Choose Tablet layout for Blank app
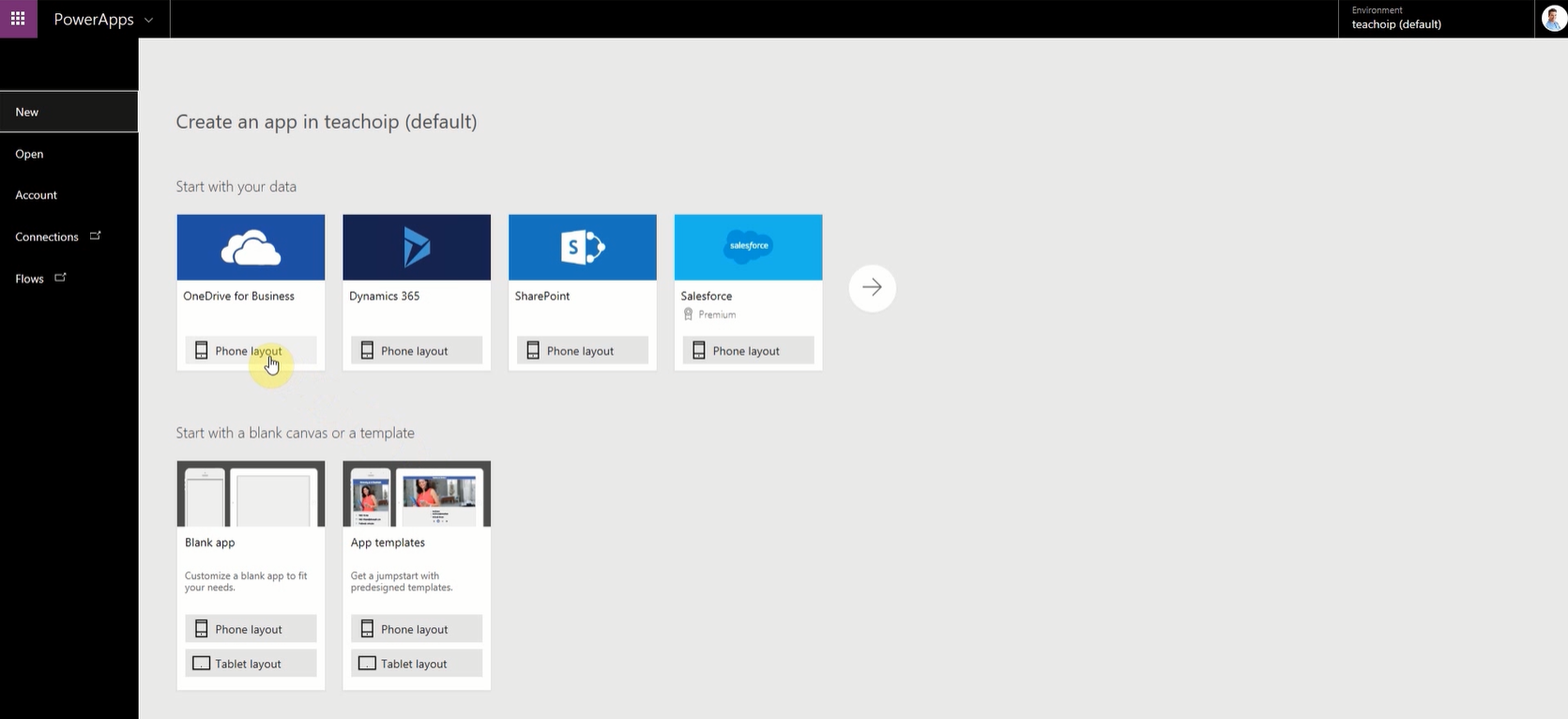Screen dimensions: 1568x719 click(251, 664)
